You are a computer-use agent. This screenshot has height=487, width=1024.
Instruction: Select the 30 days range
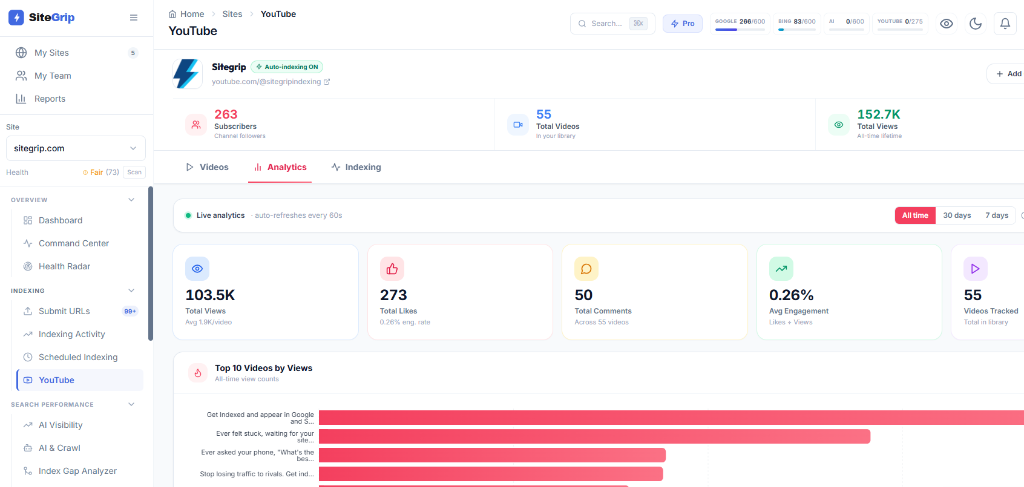click(957, 215)
